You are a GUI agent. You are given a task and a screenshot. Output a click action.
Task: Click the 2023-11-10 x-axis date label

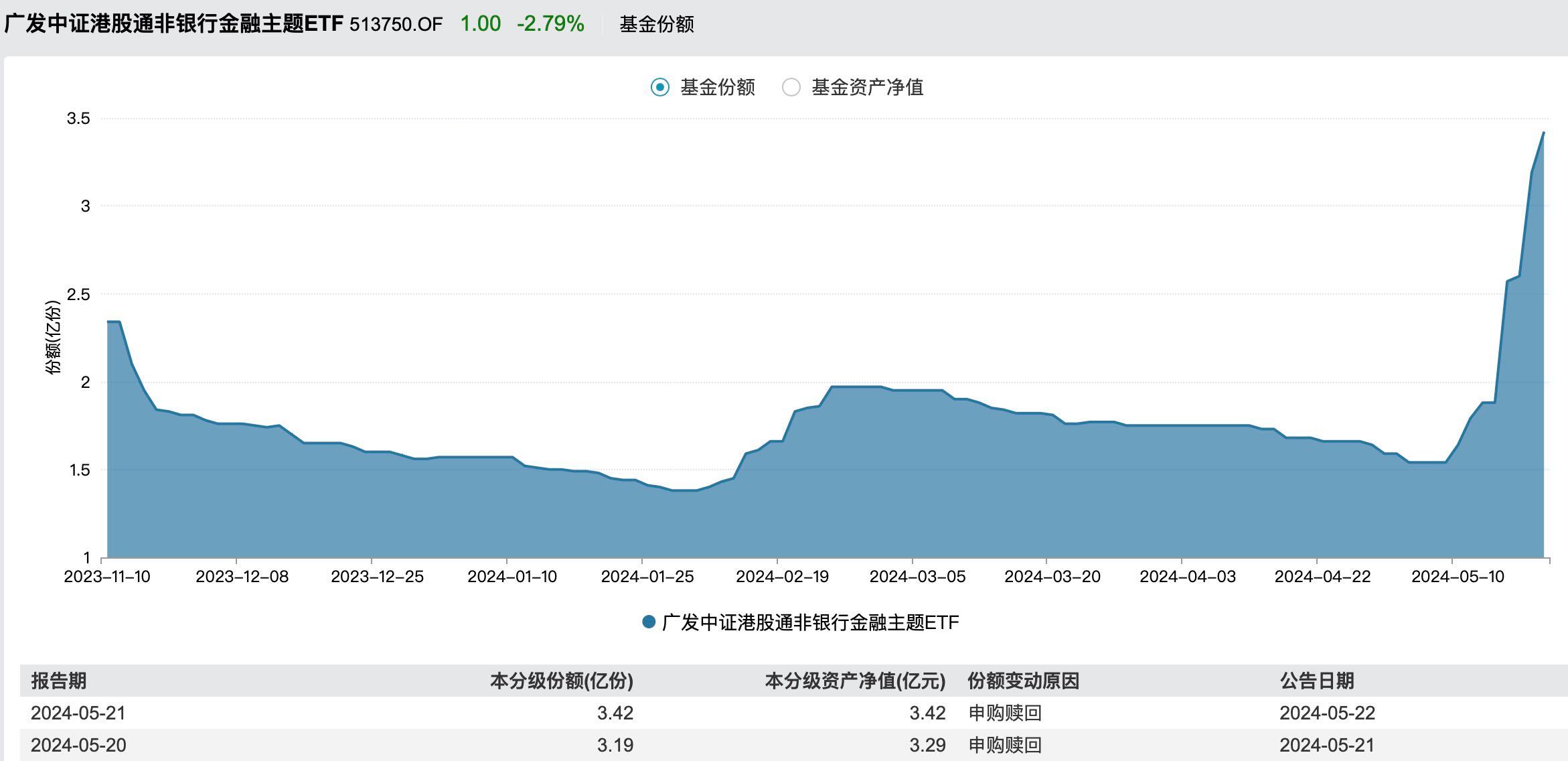click(x=107, y=577)
